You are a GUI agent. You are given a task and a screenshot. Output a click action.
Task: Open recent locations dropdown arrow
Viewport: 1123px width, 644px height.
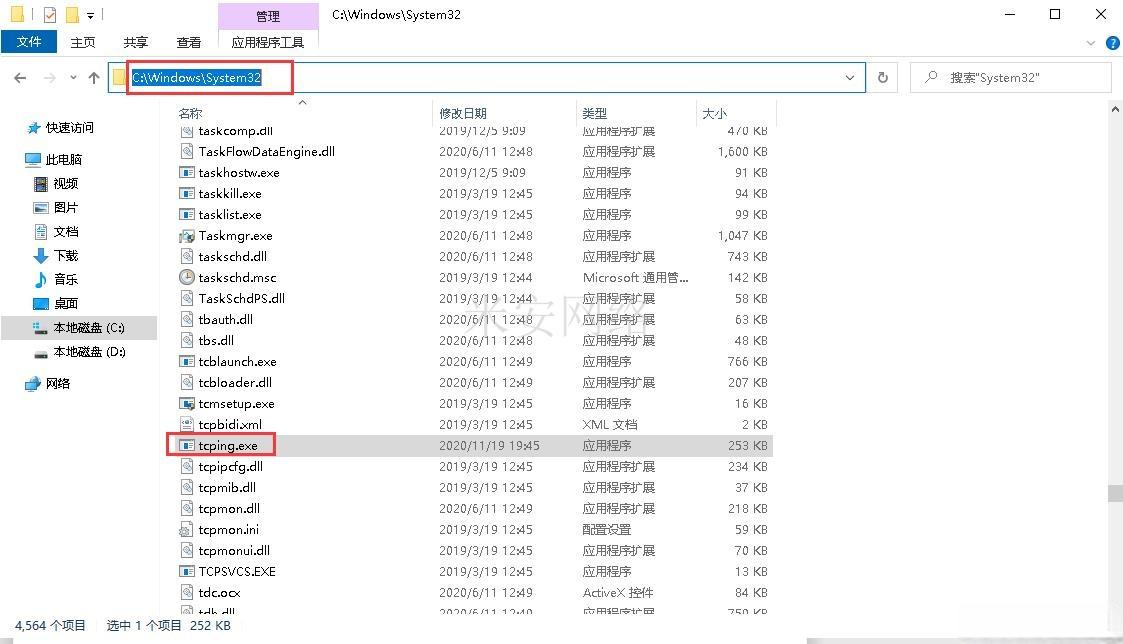point(73,77)
